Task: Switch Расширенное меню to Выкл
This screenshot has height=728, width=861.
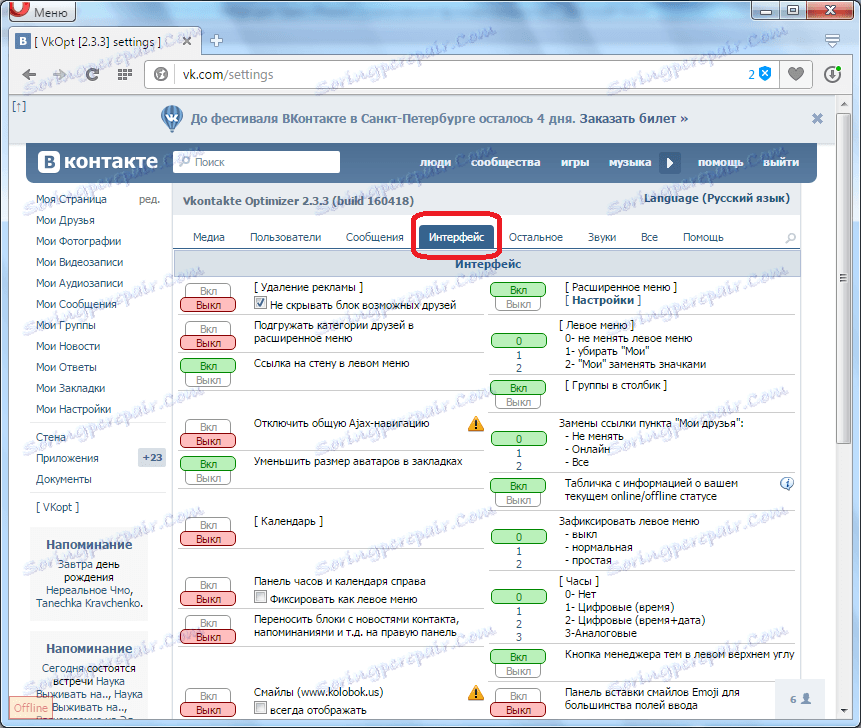Action: click(518, 304)
